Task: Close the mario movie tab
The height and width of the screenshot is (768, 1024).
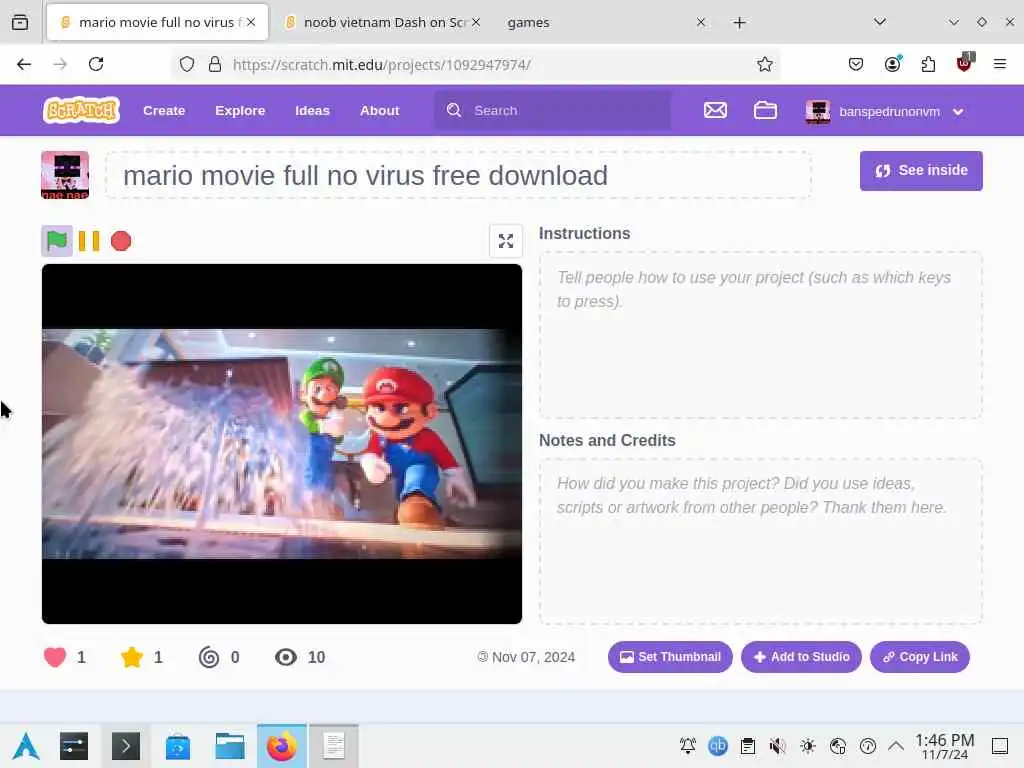Action: 251,22
